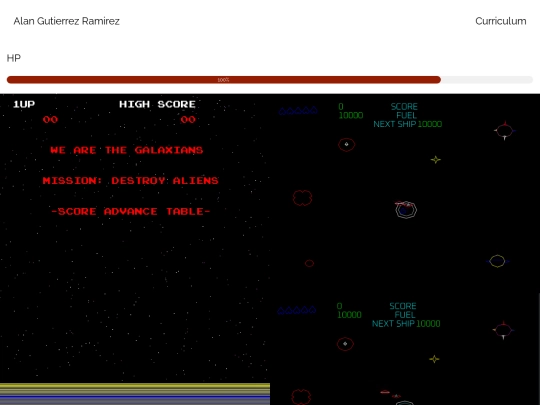Click the white spiral planet with the red ship
This screenshot has width=540, height=405.
point(406,209)
